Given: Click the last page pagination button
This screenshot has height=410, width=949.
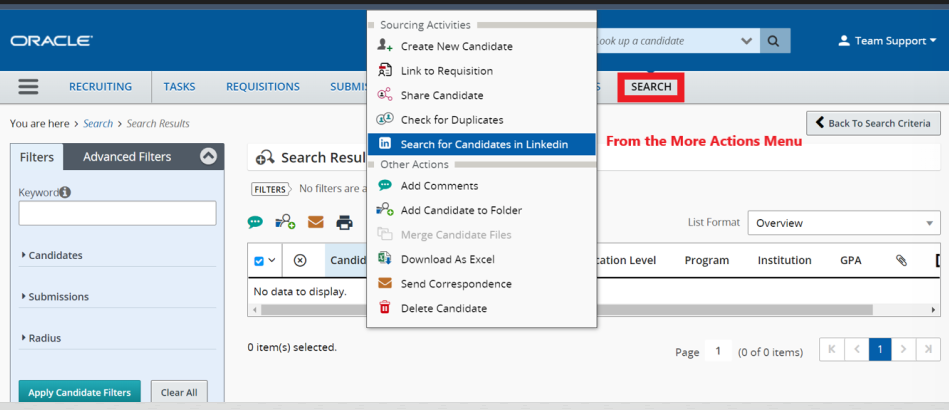Looking at the screenshot, I should click(x=928, y=349).
